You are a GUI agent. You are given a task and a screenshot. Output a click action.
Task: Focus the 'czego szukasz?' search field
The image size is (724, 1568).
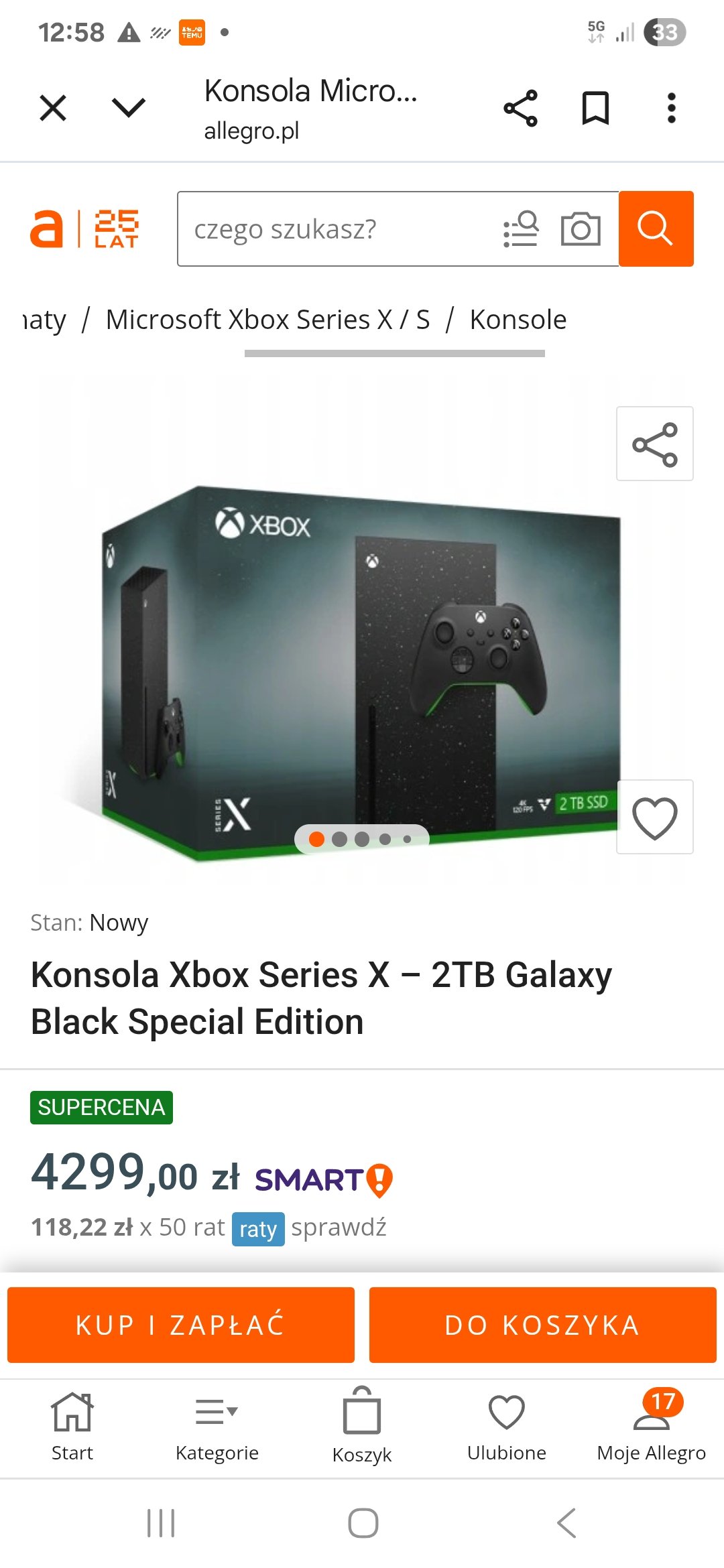[335, 229]
